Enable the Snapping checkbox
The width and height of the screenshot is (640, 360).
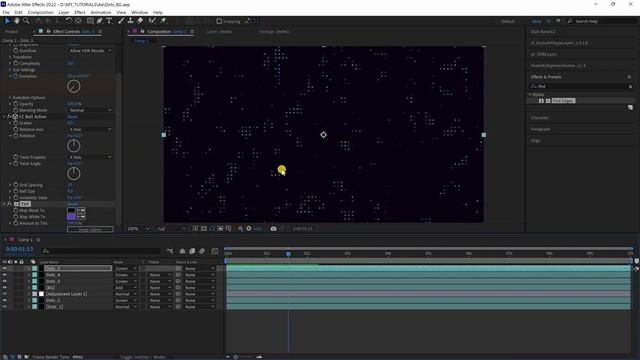219,21
